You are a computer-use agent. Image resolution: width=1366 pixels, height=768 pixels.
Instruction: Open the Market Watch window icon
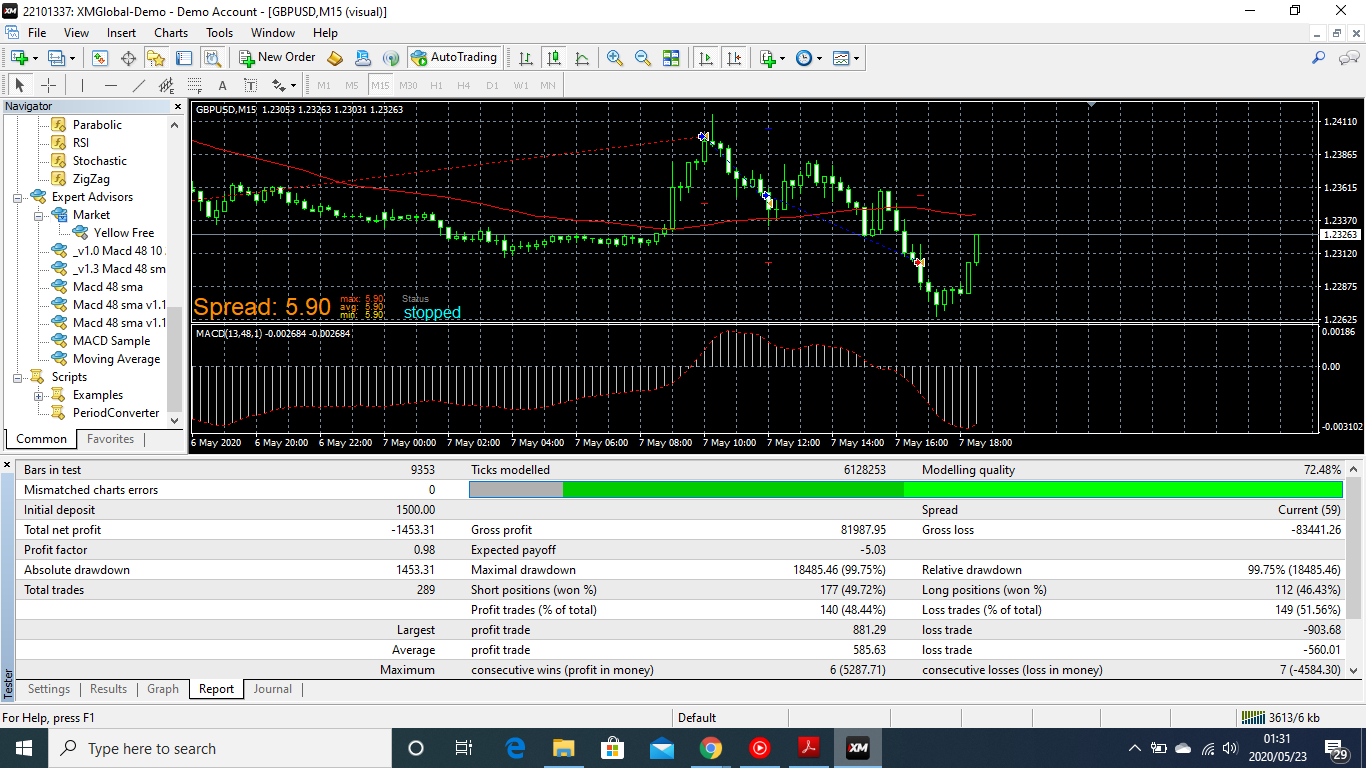tap(100, 58)
